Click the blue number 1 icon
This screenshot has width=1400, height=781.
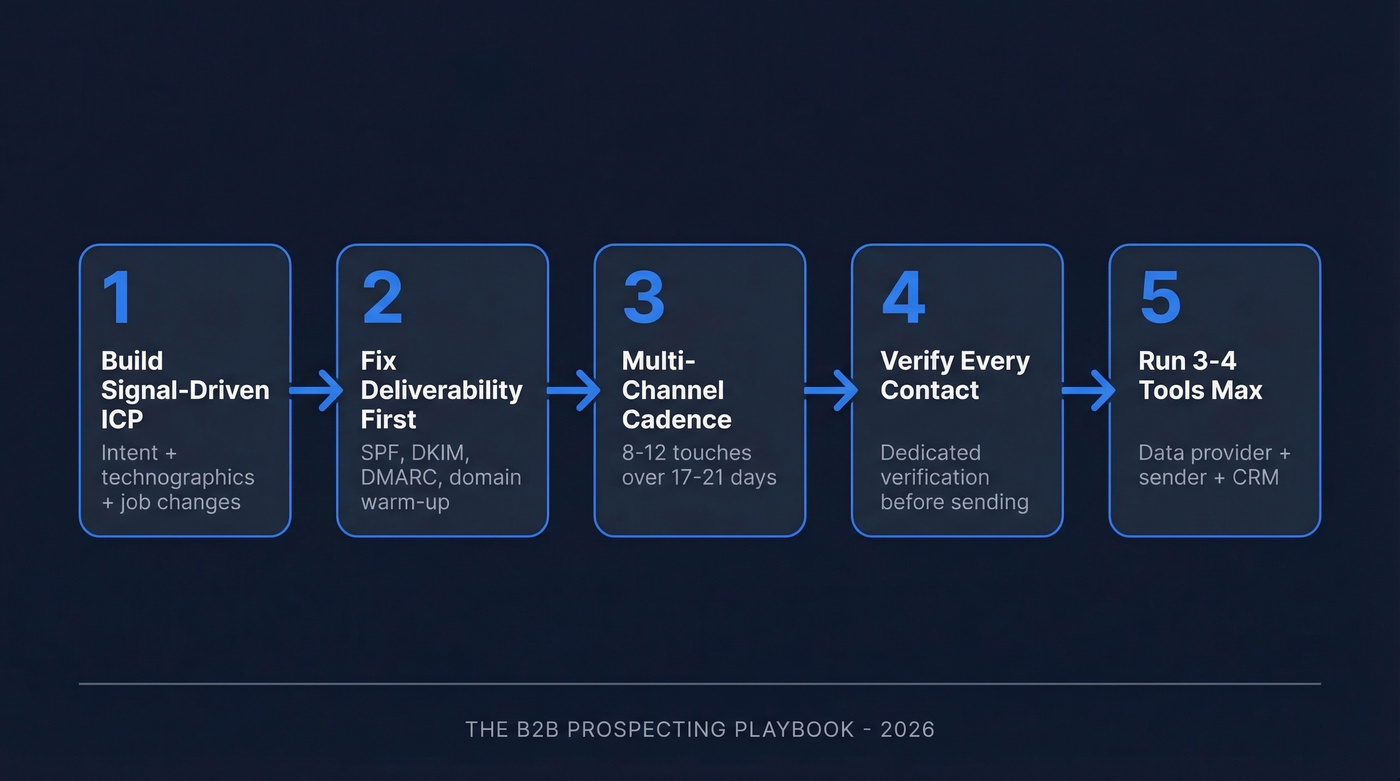point(117,297)
